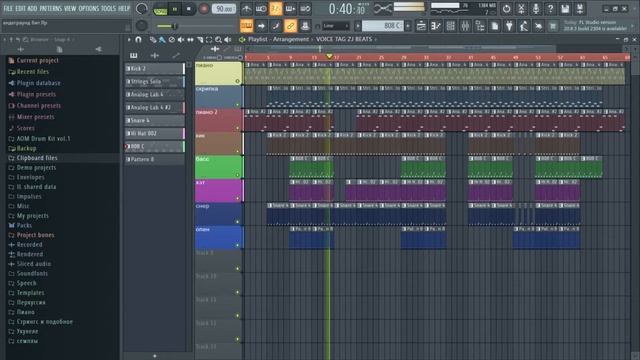The width and height of the screenshot is (640, 360).
Task: Click the render export icon
Action: 580,9
